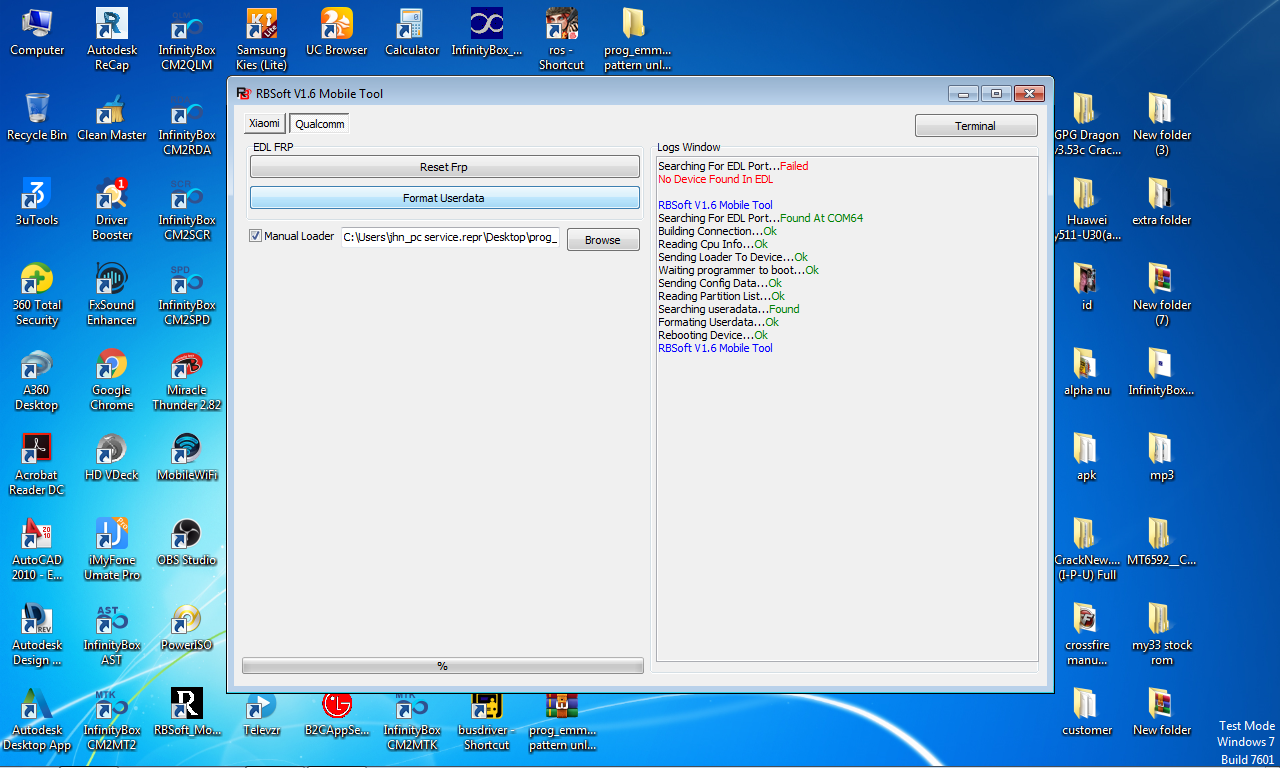The image size is (1280, 768).
Task: Click the Reset Frp button
Action: 444,167
